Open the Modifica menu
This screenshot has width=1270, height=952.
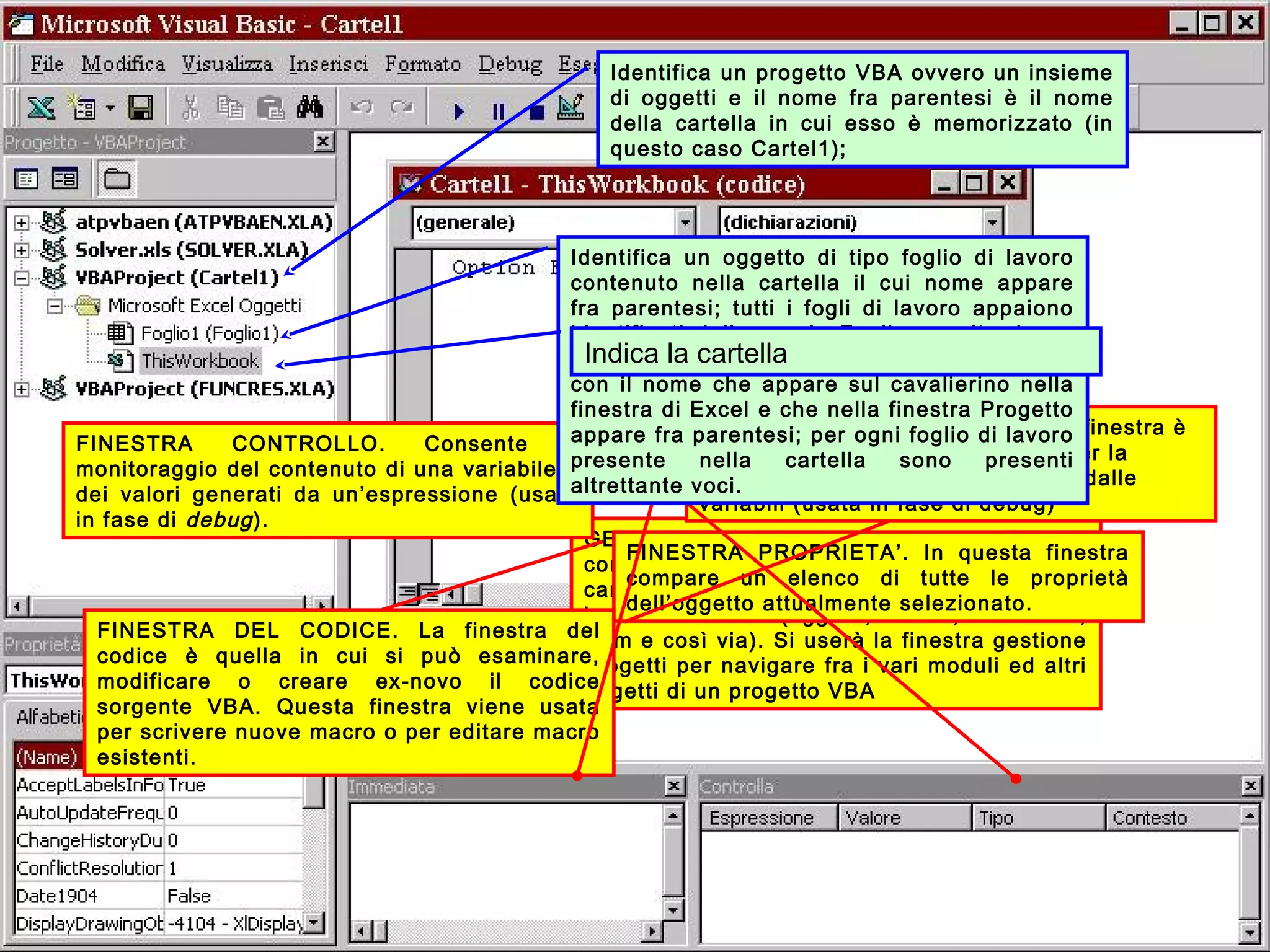pos(123,64)
